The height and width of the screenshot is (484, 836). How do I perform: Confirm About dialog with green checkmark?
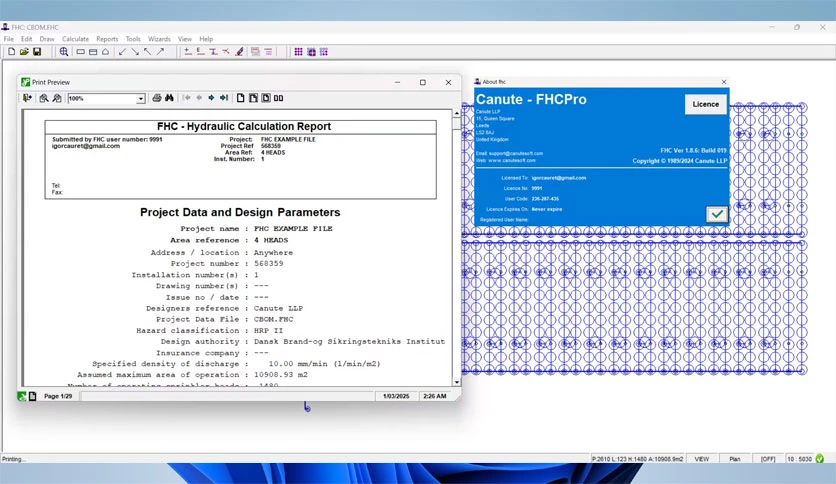pyautogui.click(x=717, y=214)
